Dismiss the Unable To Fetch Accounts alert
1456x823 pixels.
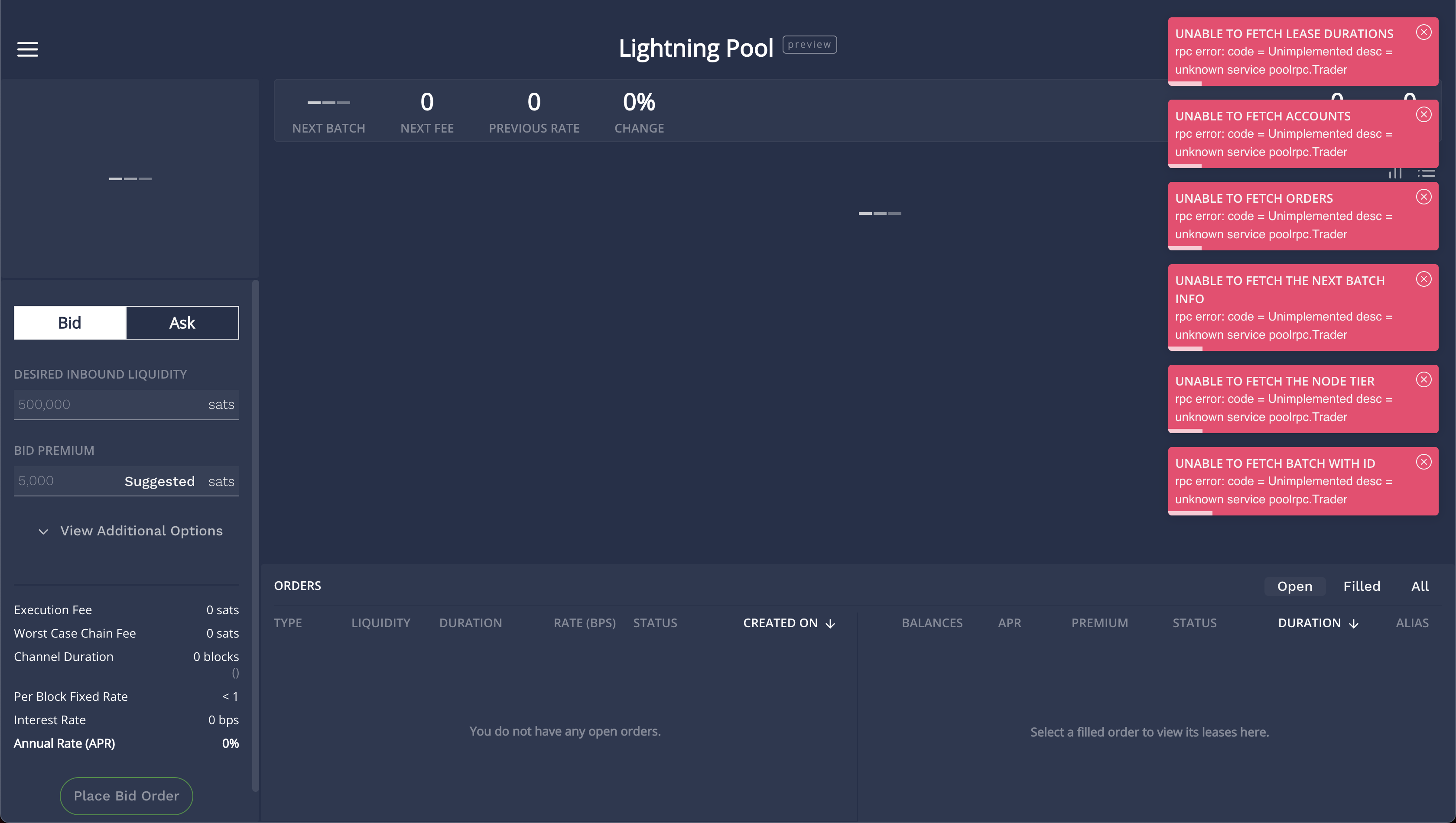point(1424,114)
